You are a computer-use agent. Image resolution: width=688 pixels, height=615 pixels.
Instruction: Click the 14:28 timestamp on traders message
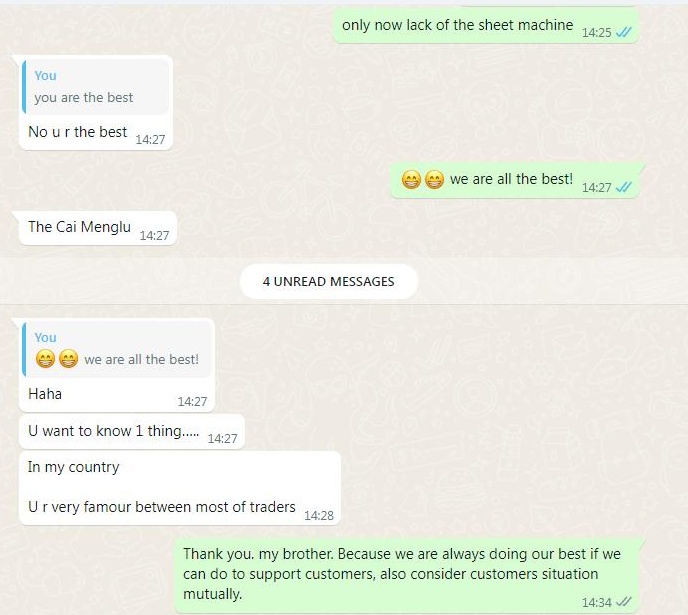coord(319,515)
